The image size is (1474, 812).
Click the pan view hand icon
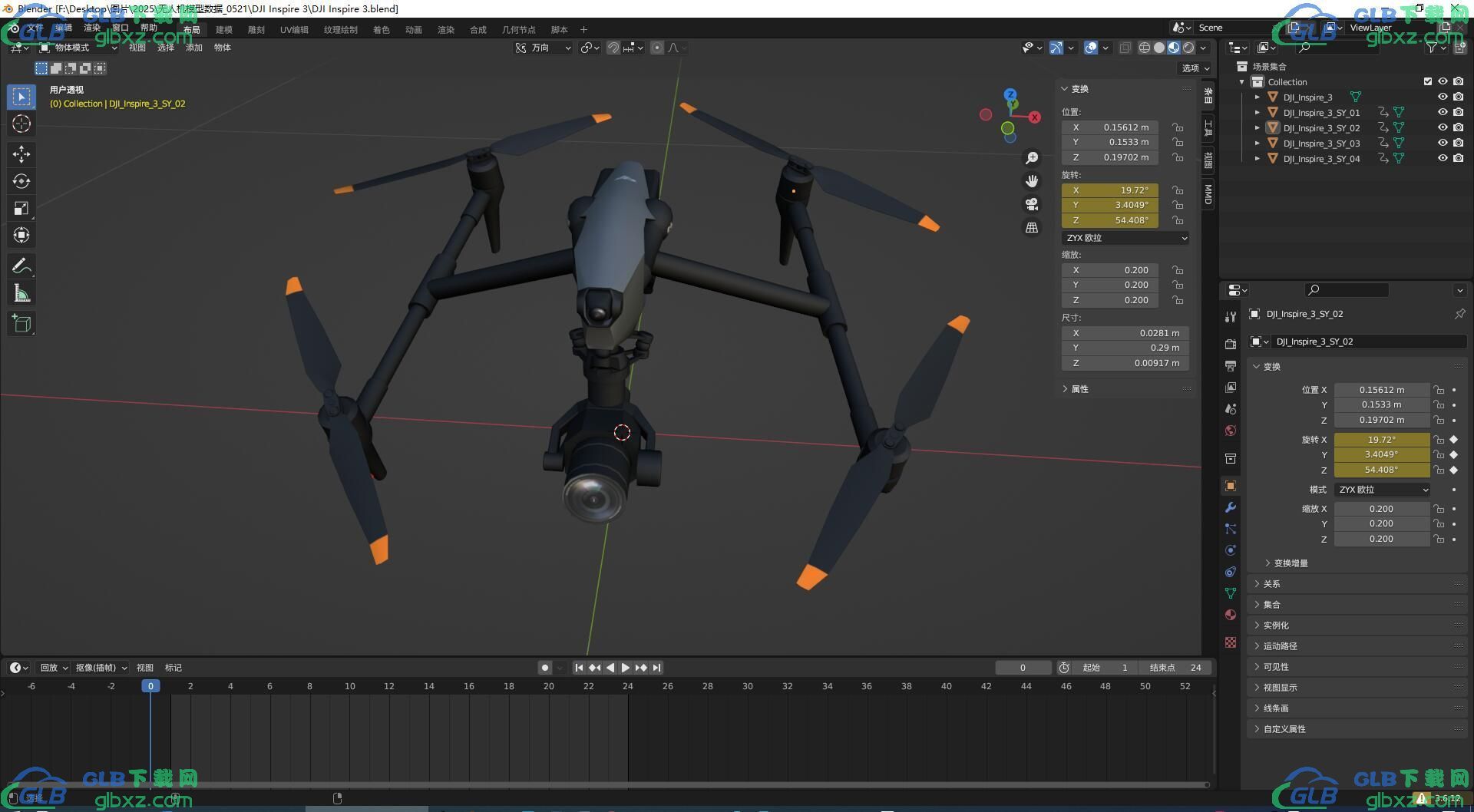1032,181
